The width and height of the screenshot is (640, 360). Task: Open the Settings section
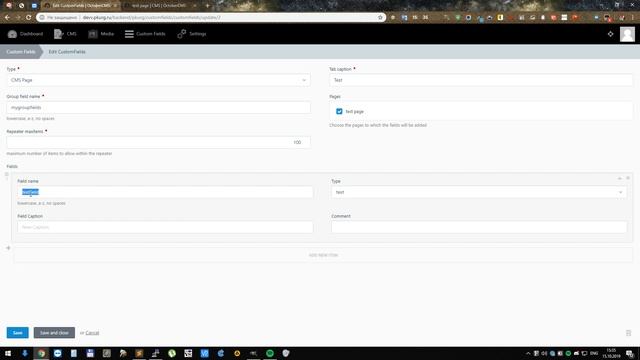click(x=192, y=34)
